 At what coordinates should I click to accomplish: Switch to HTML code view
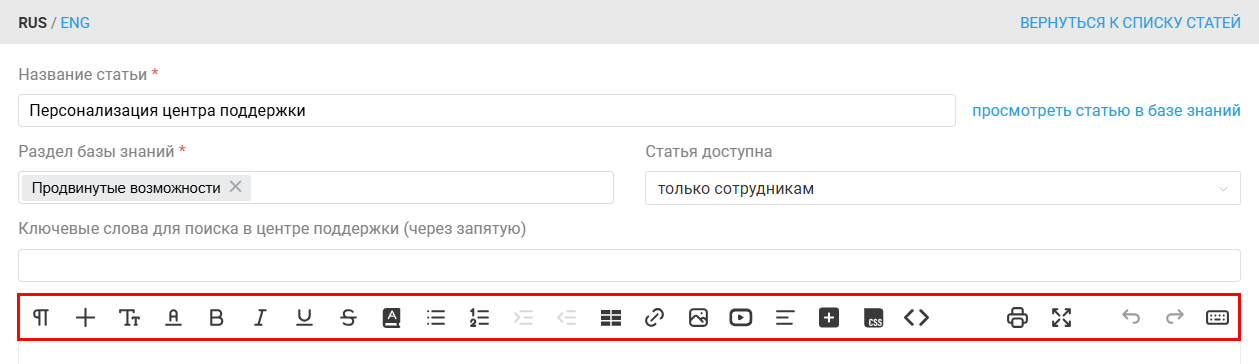click(x=917, y=318)
